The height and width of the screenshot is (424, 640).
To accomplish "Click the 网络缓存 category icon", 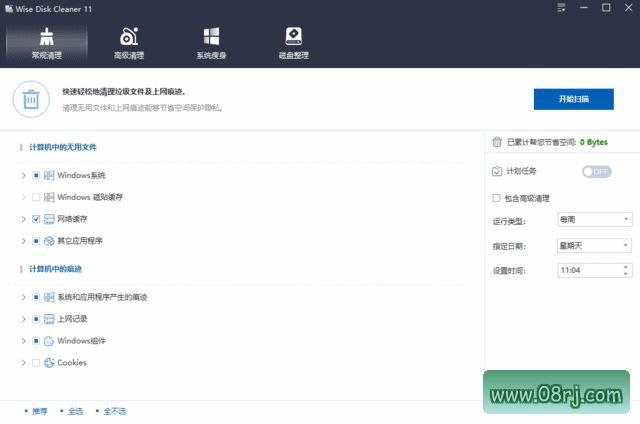I will pos(49,219).
